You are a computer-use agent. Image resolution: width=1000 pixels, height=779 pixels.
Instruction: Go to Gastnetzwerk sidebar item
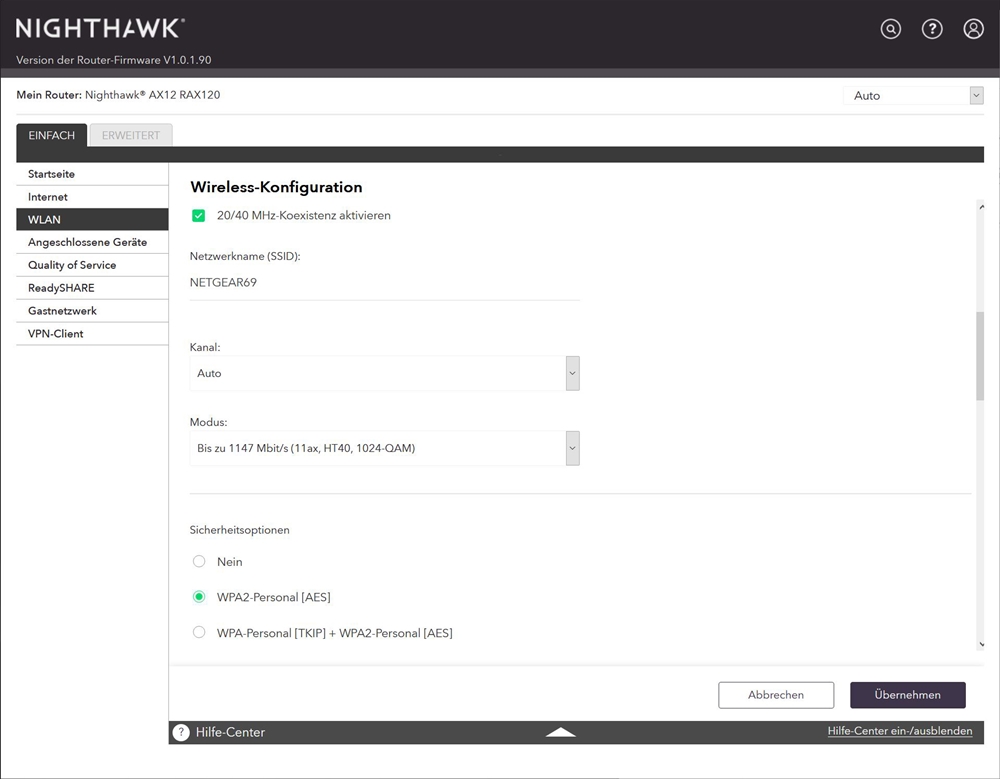click(62, 311)
